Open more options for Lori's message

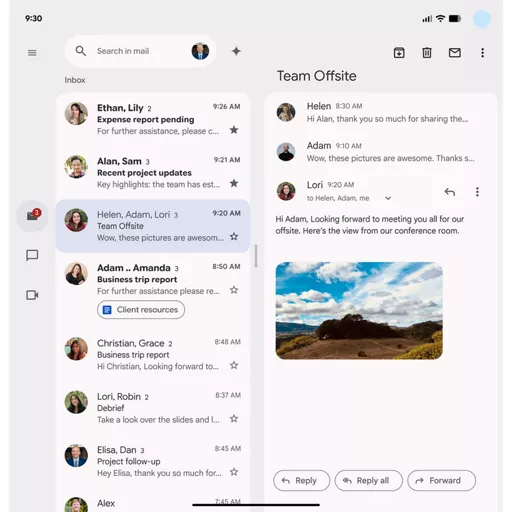pos(477,192)
